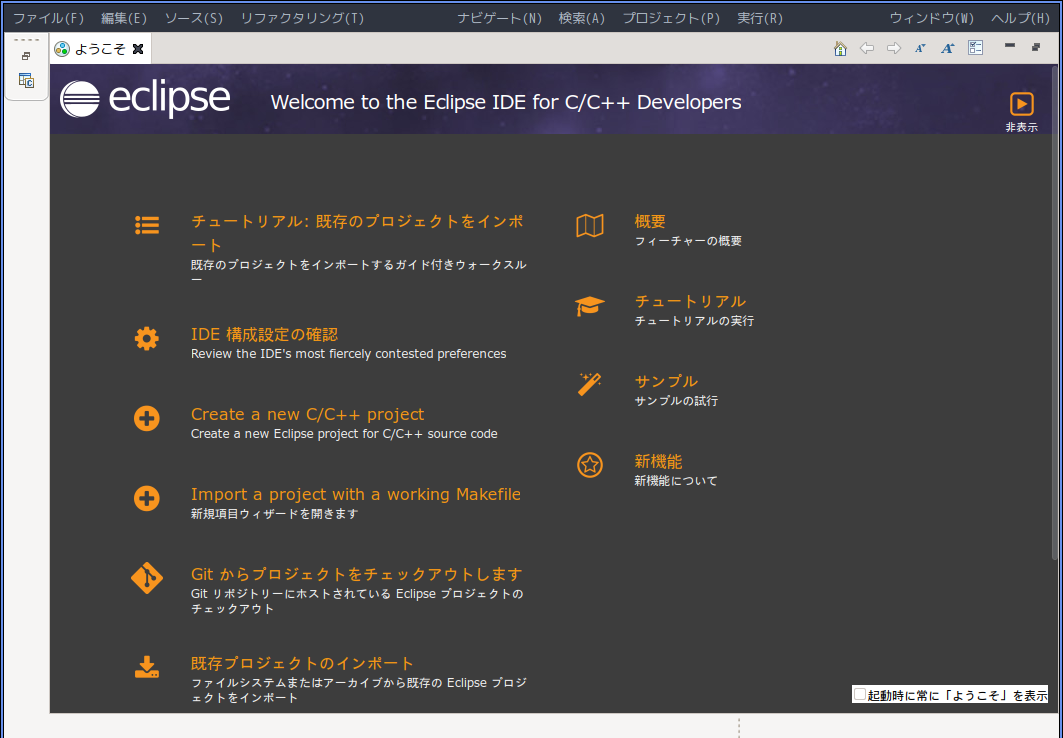Viewport: 1063px width, 738px height.
Task: Open the サンプル link
Action: point(666,382)
